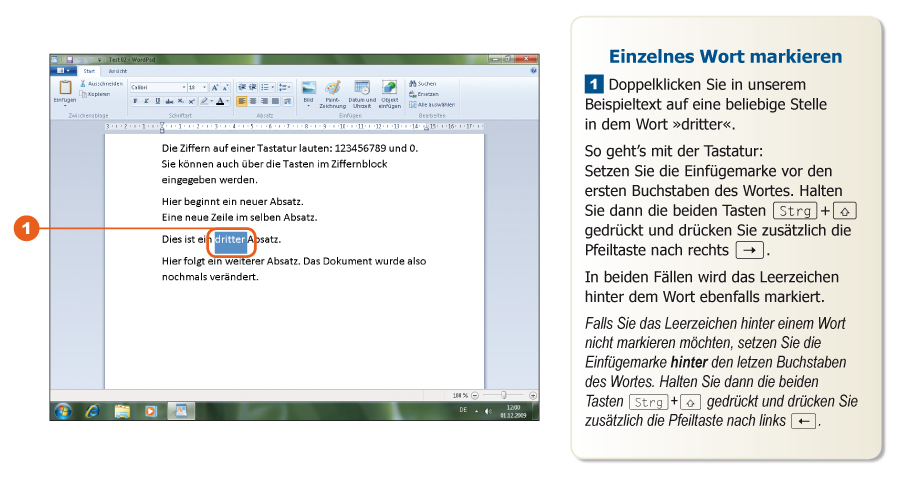Insert a Paint-Zeichnung drawing

pos(333,88)
